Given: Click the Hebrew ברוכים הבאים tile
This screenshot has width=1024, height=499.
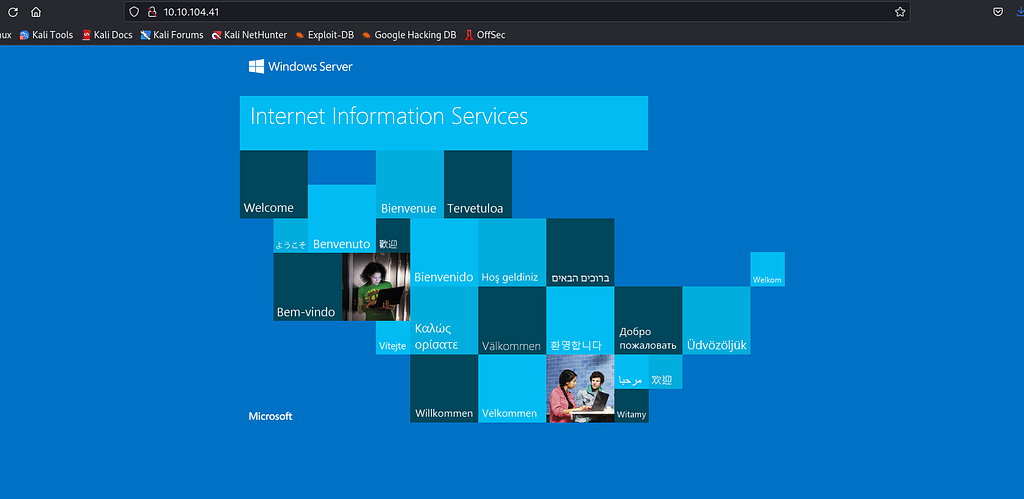Looking at the screenshot, I should (580, 253).
